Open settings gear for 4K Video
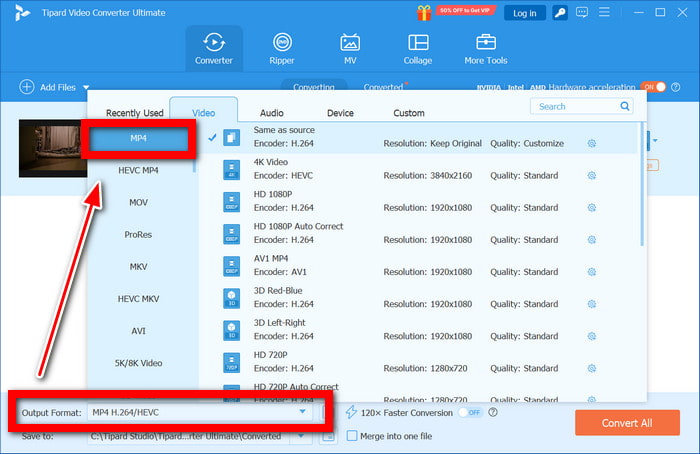Screen dimensions: 700x454 click(592, 175)
